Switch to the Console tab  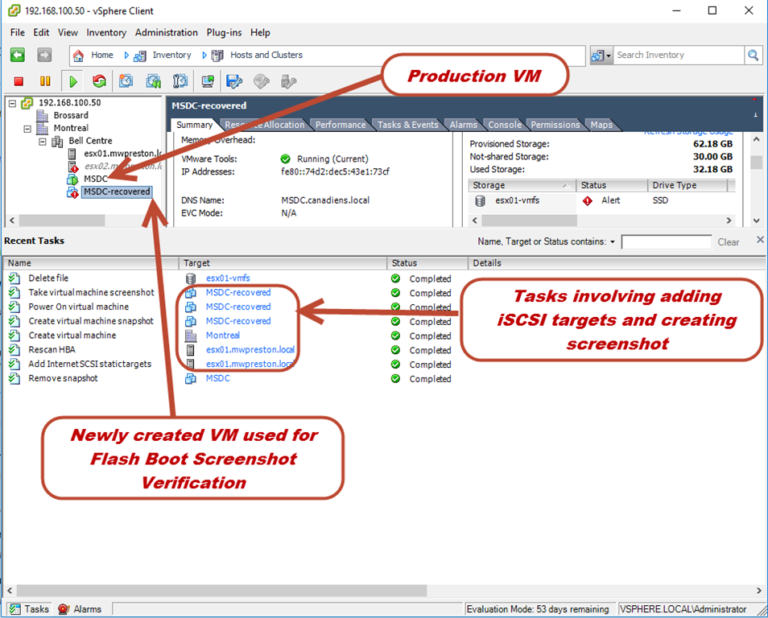tap(504, 125)
